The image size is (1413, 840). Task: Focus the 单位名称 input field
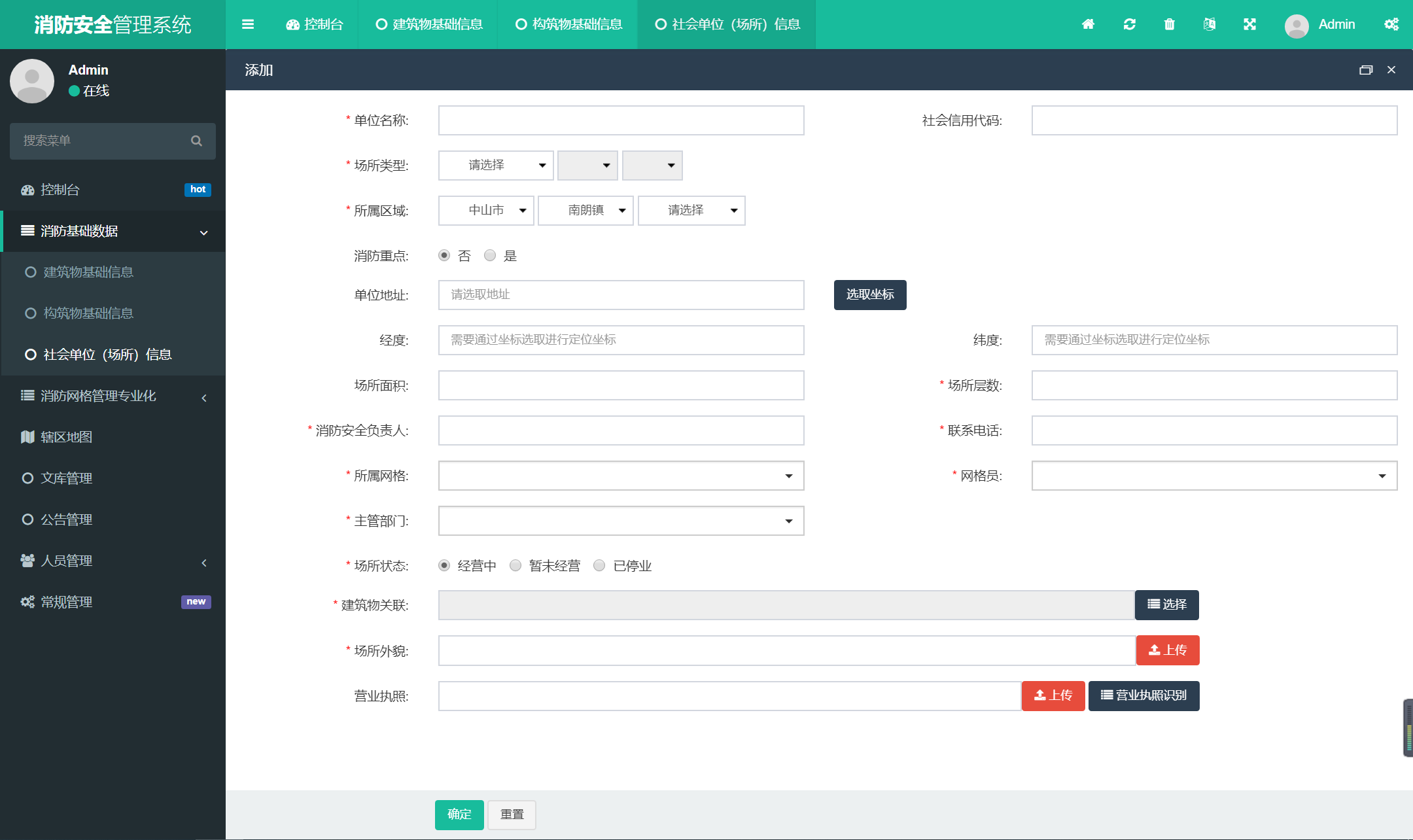click(x=621, y=120)
